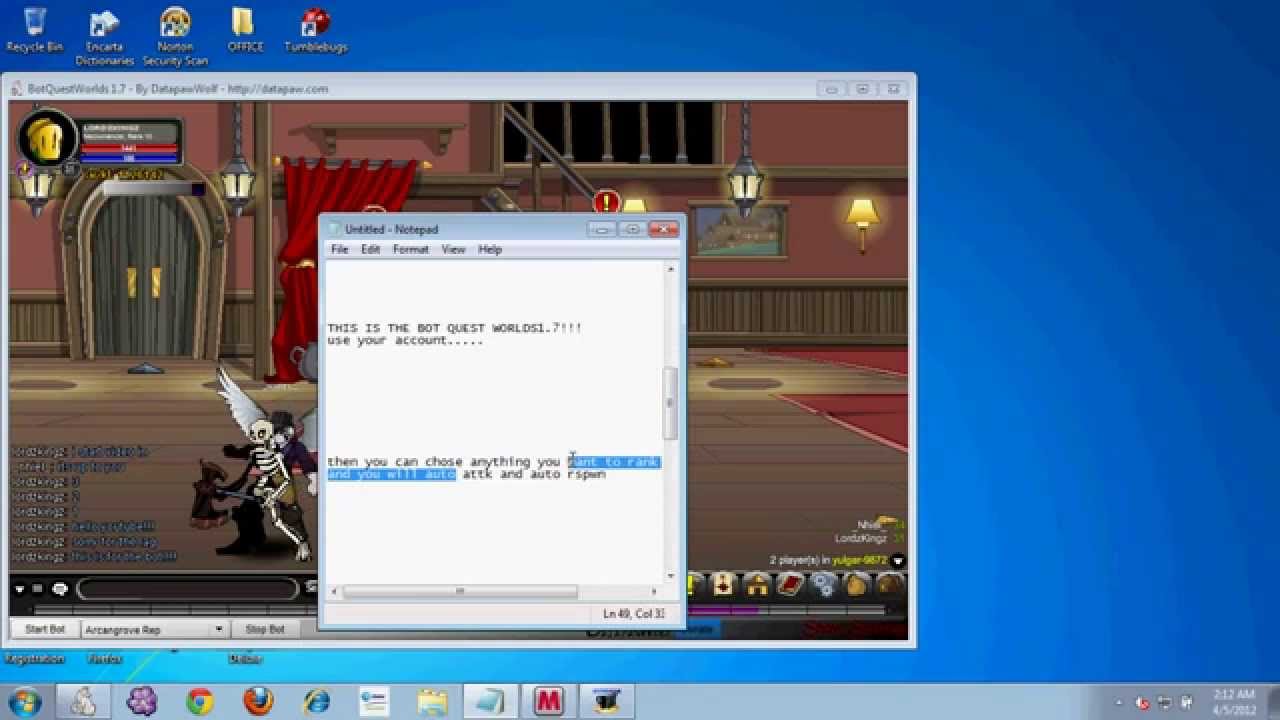Open the Notepad File menu
1280x720 pixels.
(340, 249)
